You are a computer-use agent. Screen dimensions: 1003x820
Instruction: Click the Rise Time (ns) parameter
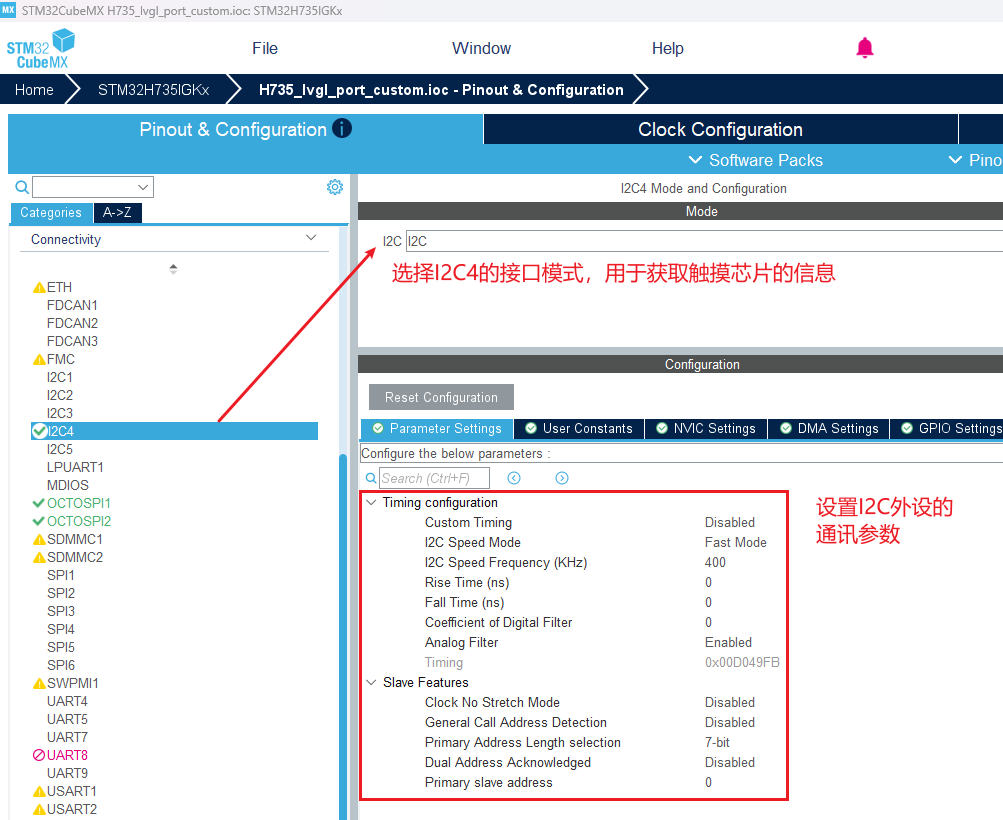pyautogui.click(x=467, y=583)
